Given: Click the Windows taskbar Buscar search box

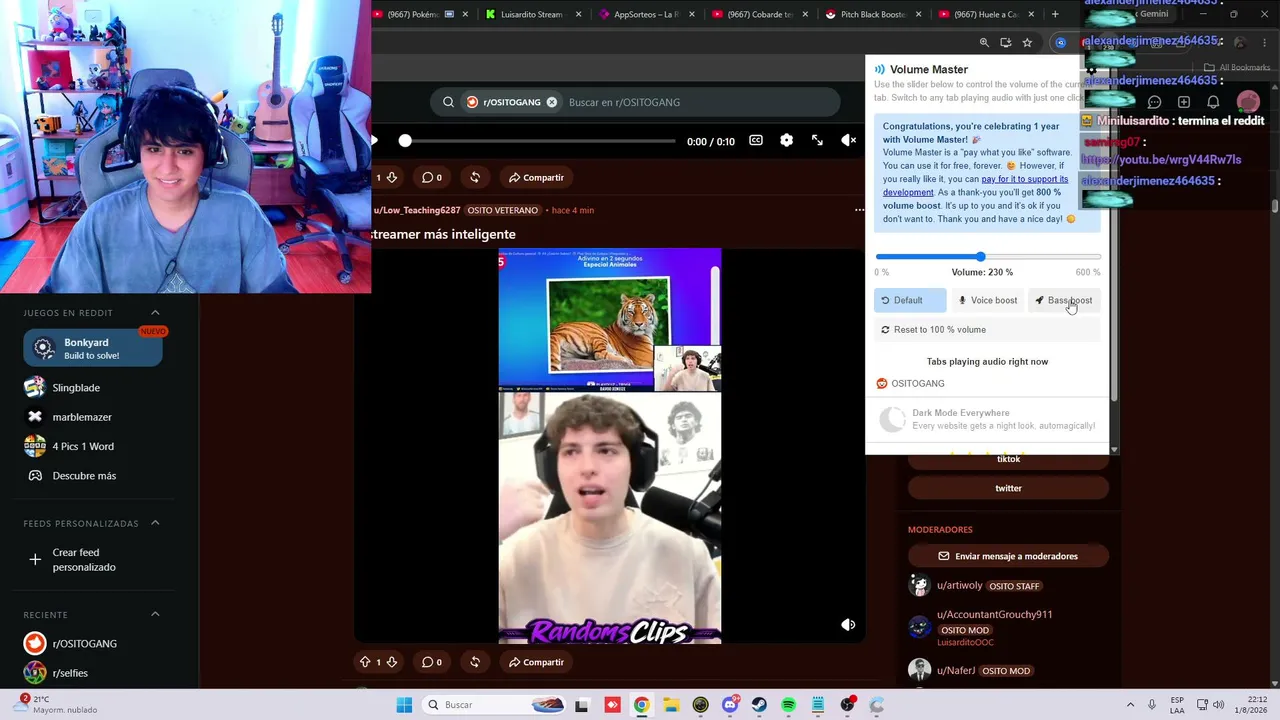Looking at the screenshot, I should [x=494, y=705].
